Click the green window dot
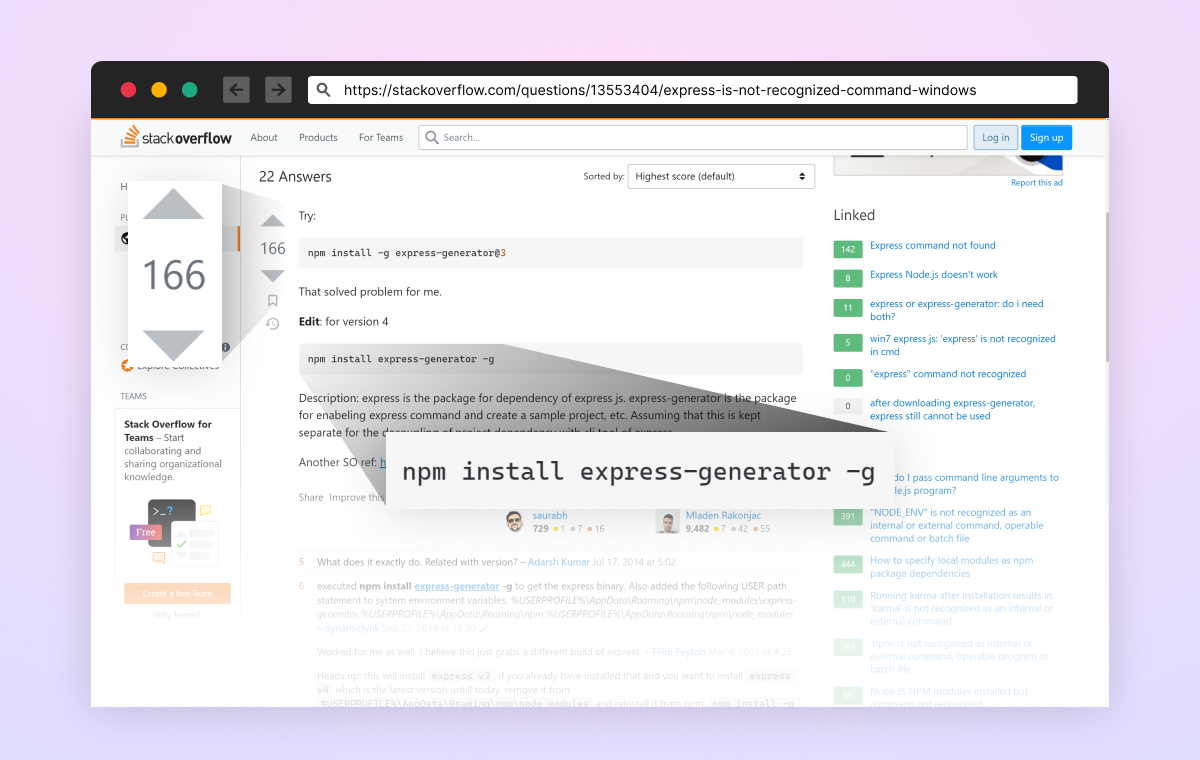 [190, 89]
